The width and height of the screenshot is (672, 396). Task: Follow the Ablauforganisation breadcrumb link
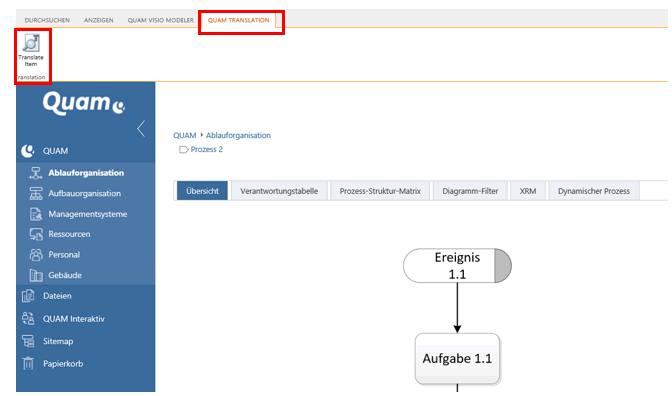(x=238, y=135)
